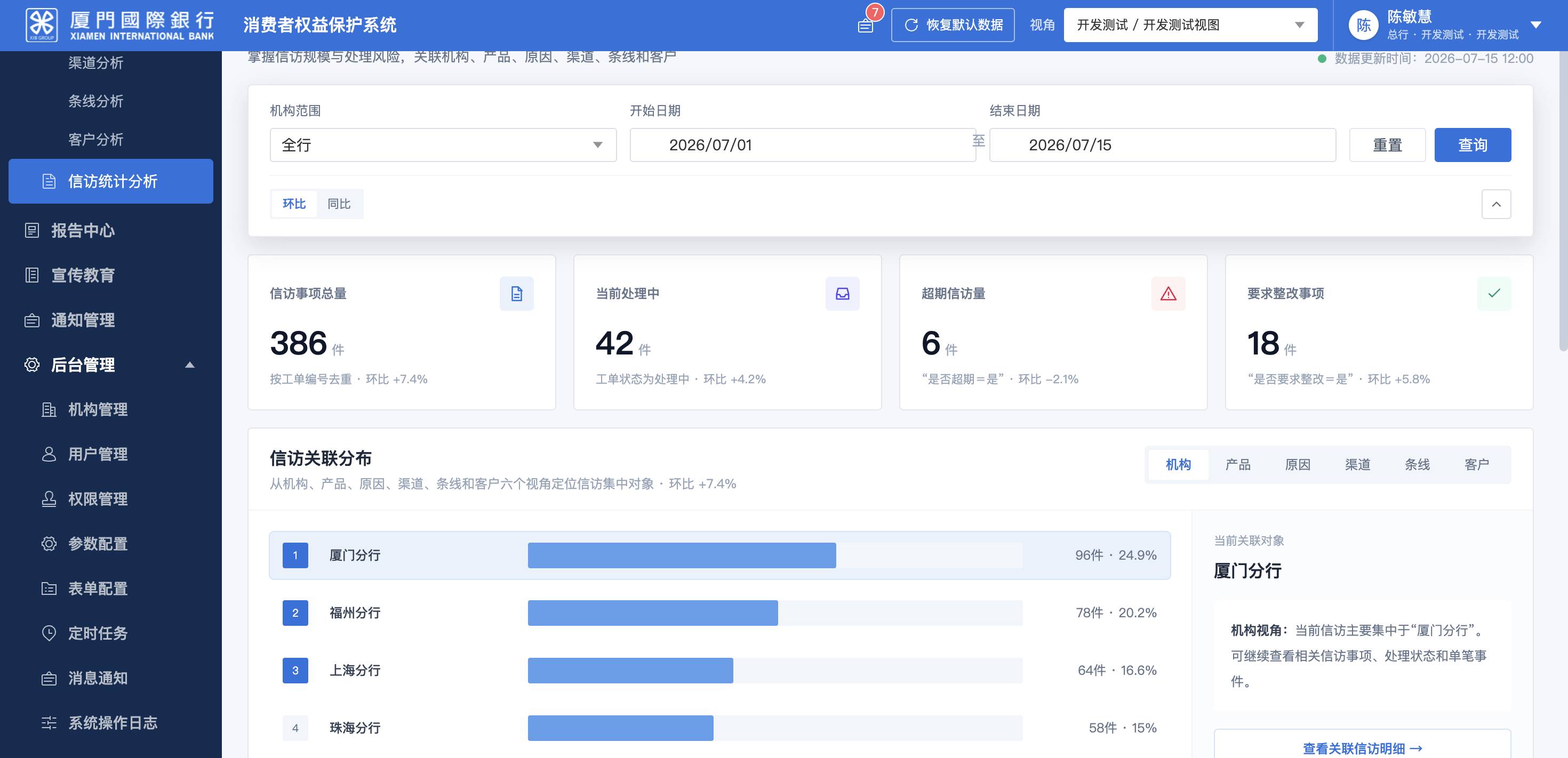Click the 通知管理 sidebar icon
Viewport: 1568px width, 758px height.
click(31, 320)
